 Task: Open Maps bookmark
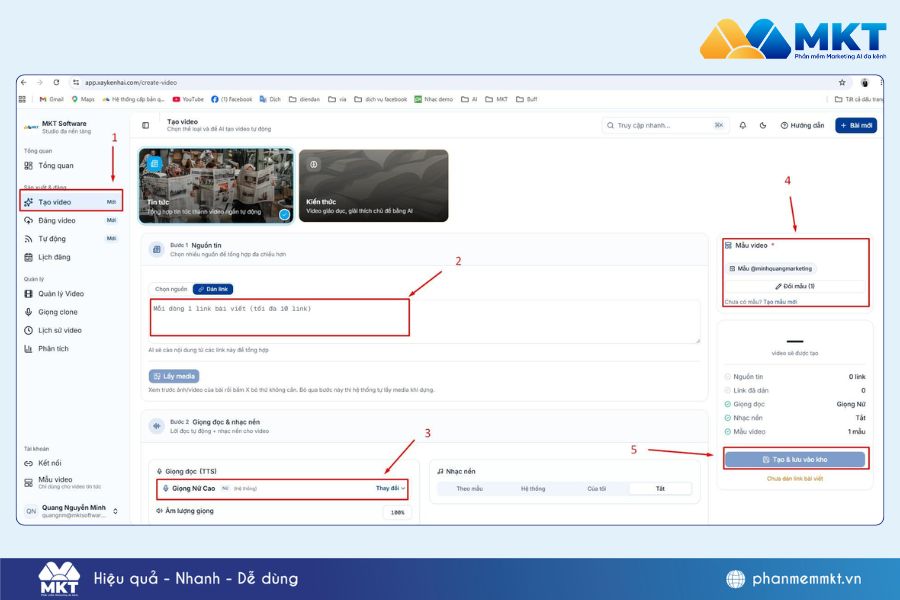pyautogui.click(x=83, y=99)
